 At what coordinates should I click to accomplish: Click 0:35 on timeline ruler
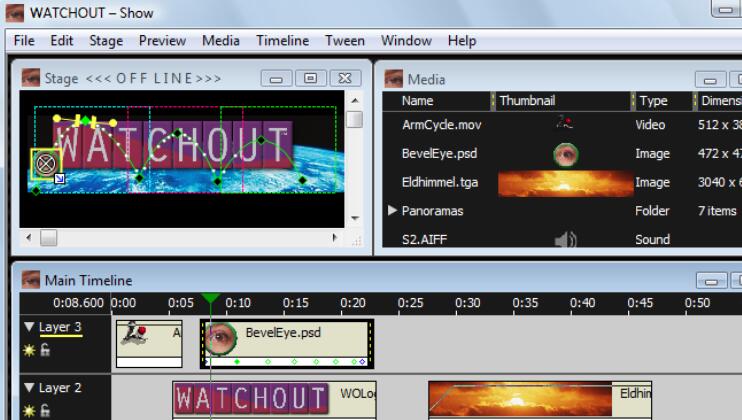tap(525, 303)
